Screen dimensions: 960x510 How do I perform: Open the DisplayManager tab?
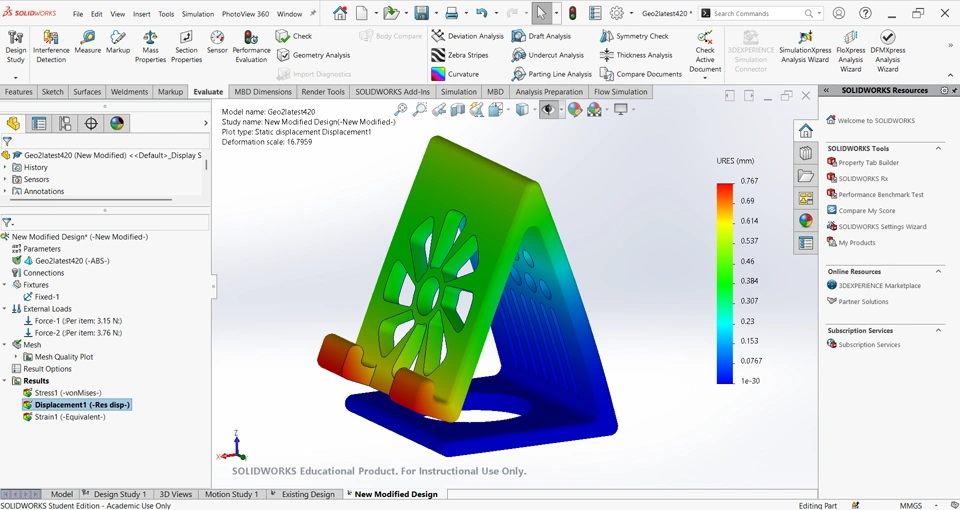coord(117,124)
